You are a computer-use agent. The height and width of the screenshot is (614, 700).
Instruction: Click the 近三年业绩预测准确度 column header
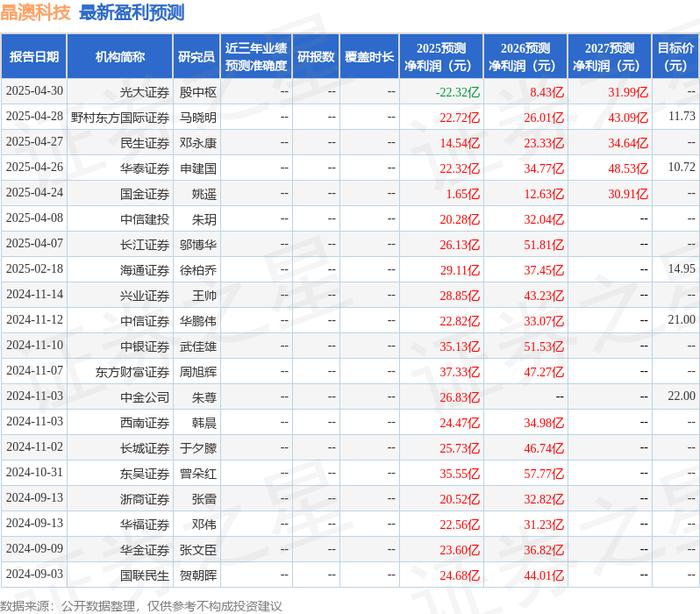pos(256,57)
